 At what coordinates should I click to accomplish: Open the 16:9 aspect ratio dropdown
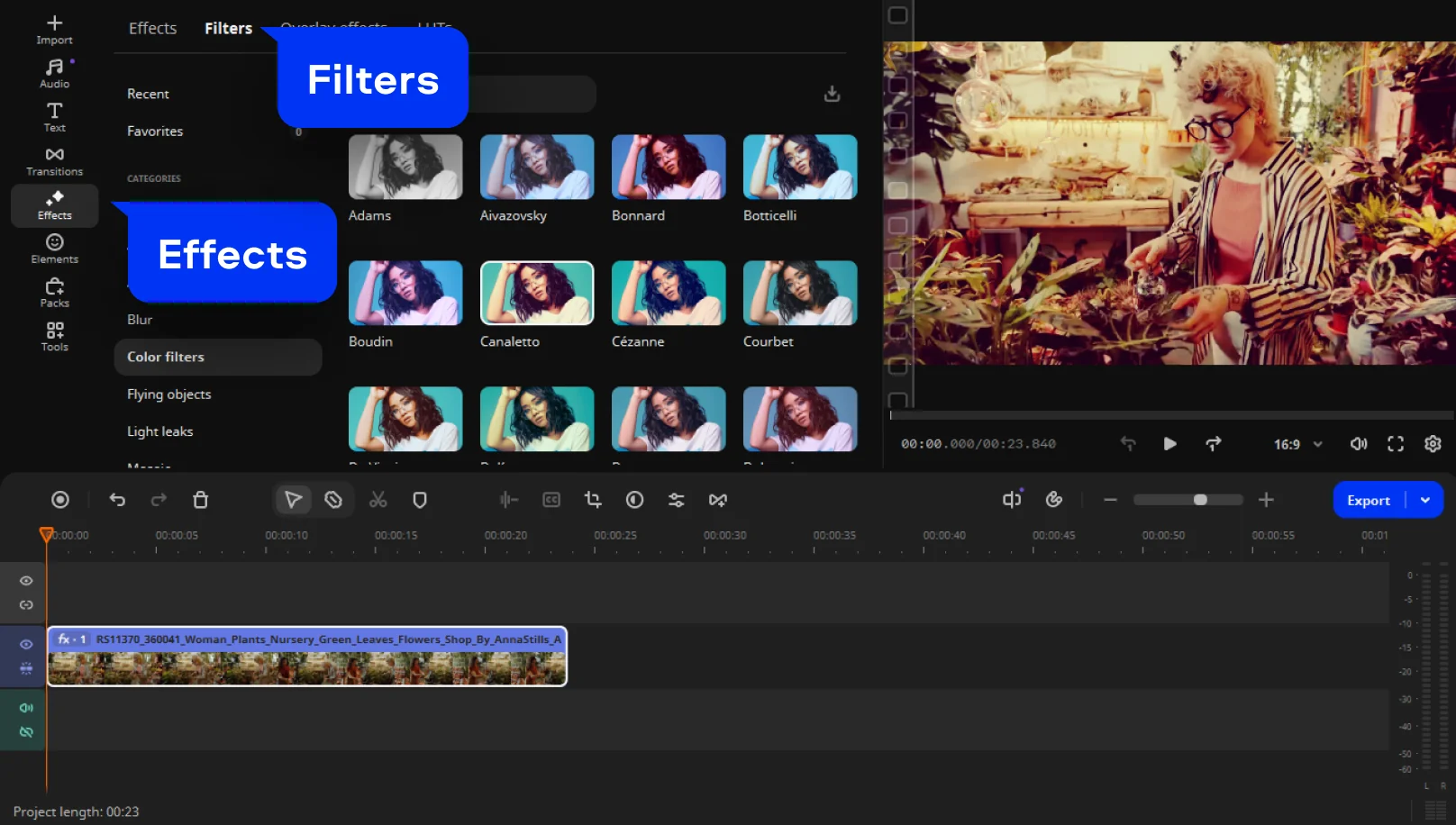[1297, 444]
